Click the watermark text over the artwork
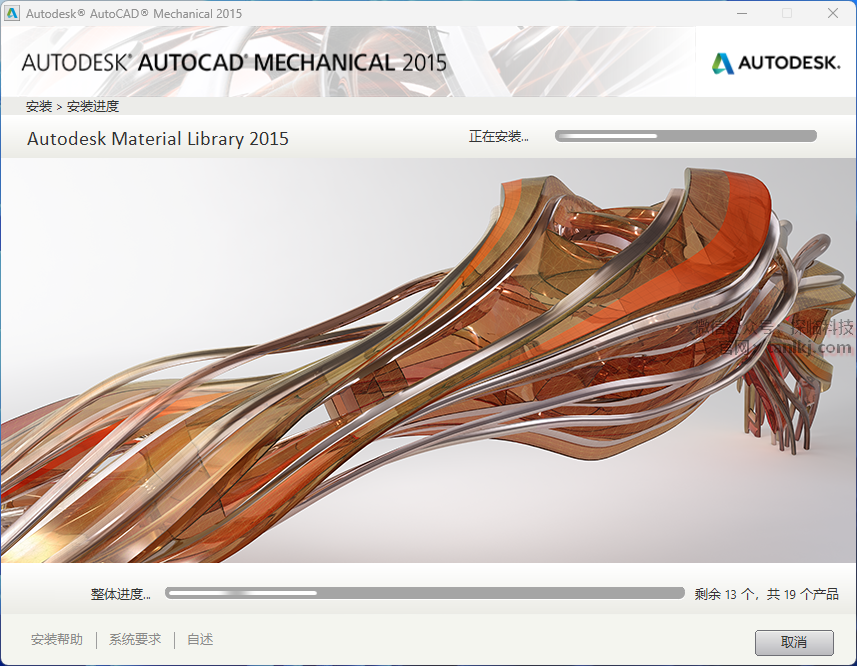Screen dimensions: 857x666 775,338
